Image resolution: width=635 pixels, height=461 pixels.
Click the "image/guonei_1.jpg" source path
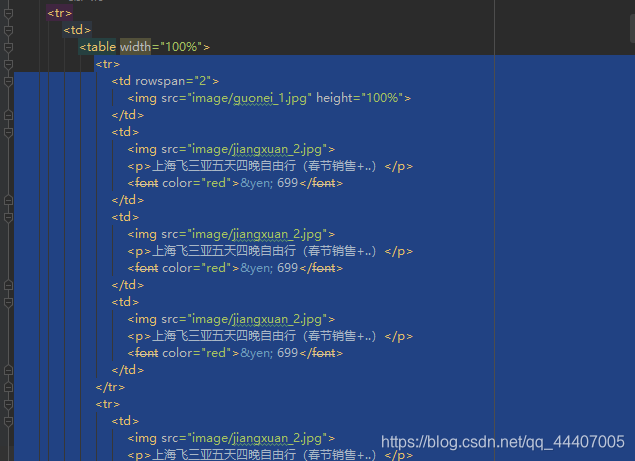(x=249, y=98)
